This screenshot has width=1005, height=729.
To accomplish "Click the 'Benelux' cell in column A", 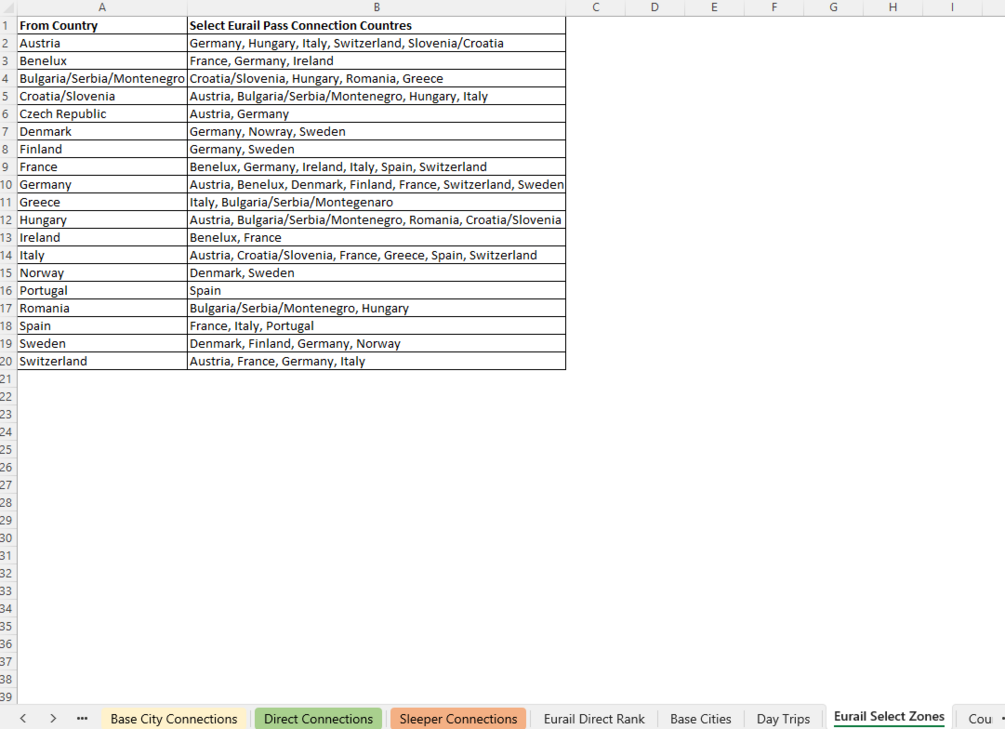I will pyautogui.click(x=102, y=61).
